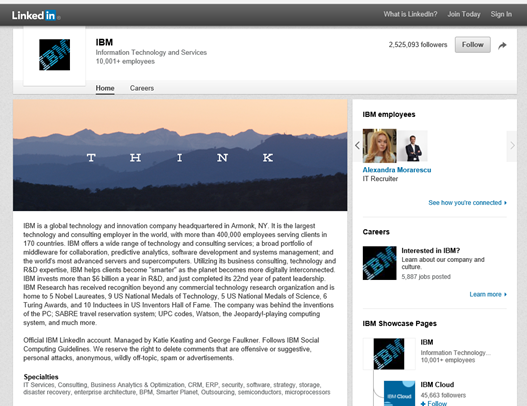Click the IT Recruiter job title
Screen dimensions: 527x406
click(380, 179)
